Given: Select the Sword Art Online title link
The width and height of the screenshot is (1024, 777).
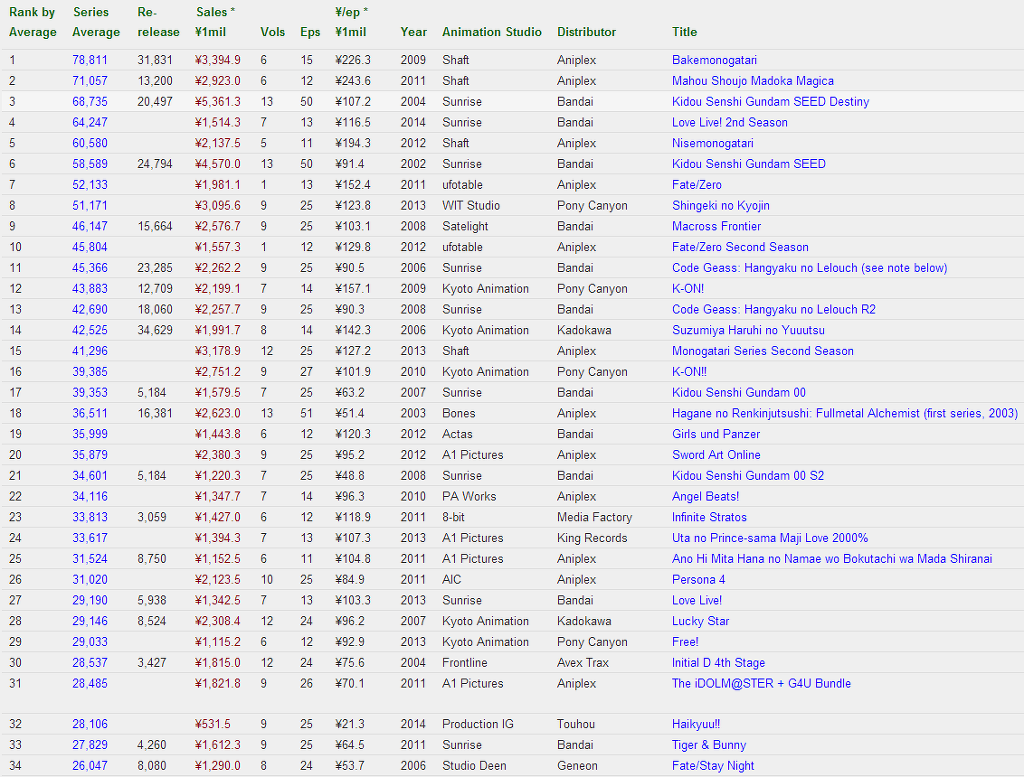Looking at the screenshot, I should pos(715,455).
